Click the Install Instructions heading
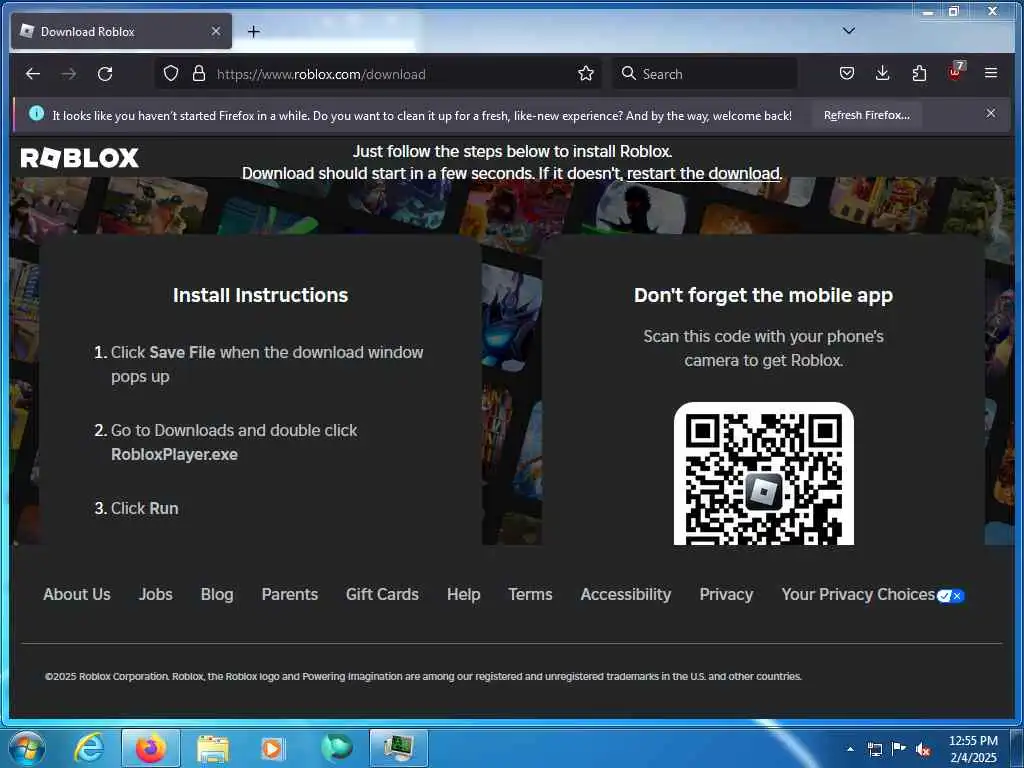The width and height of the screenshot is (1024, 768). coord(261,295)
